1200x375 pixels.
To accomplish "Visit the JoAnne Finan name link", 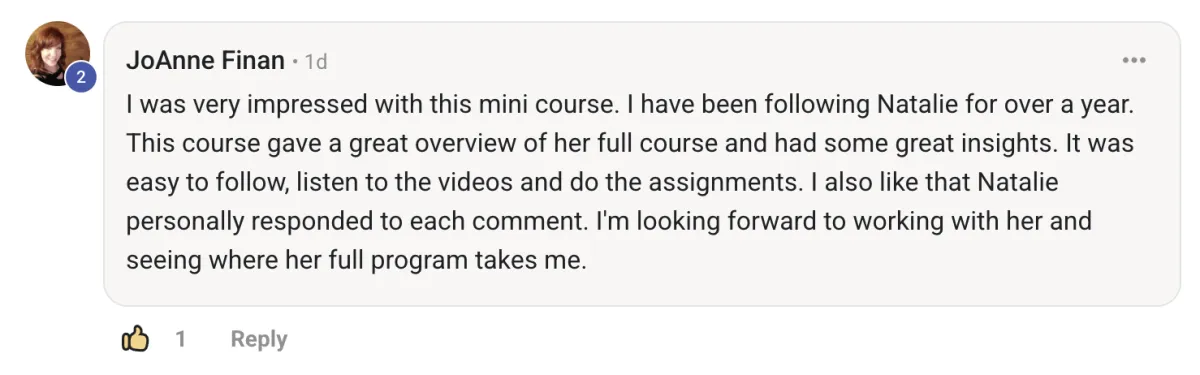I will pyautogui.click(x=205, y=61).
